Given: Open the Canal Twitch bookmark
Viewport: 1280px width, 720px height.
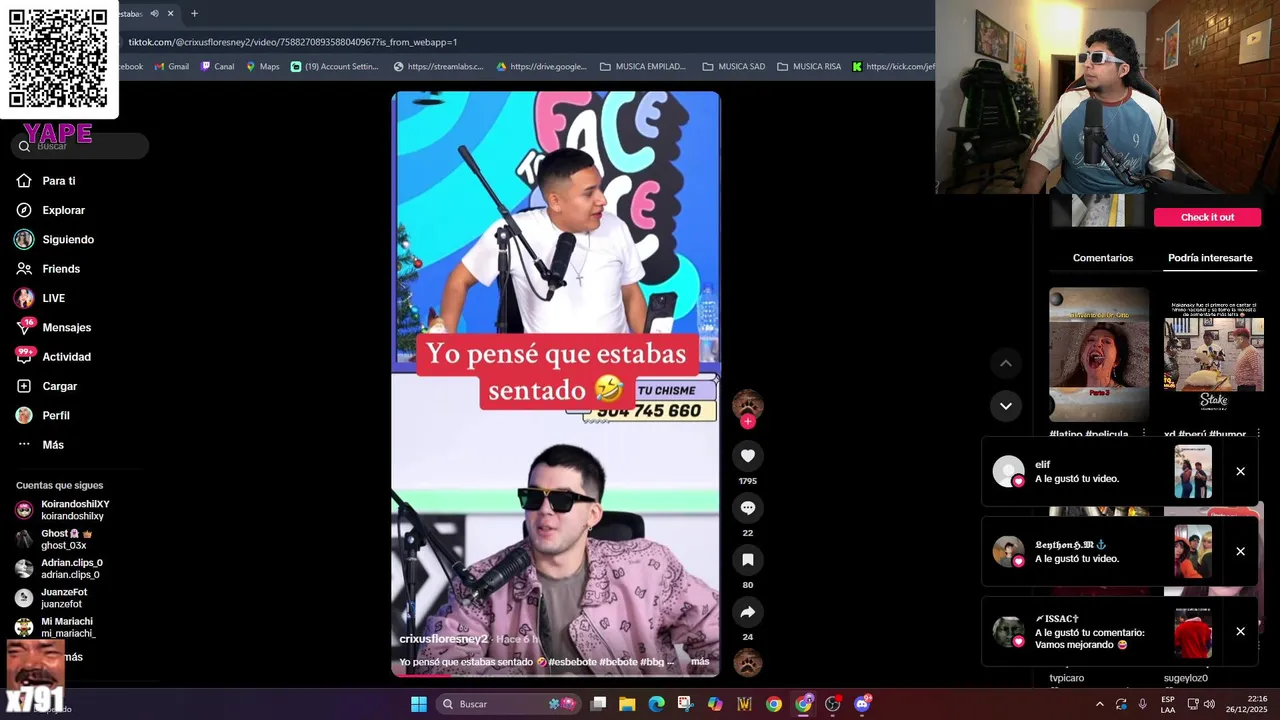Looking at the screenshot, I should coord(218,67).
